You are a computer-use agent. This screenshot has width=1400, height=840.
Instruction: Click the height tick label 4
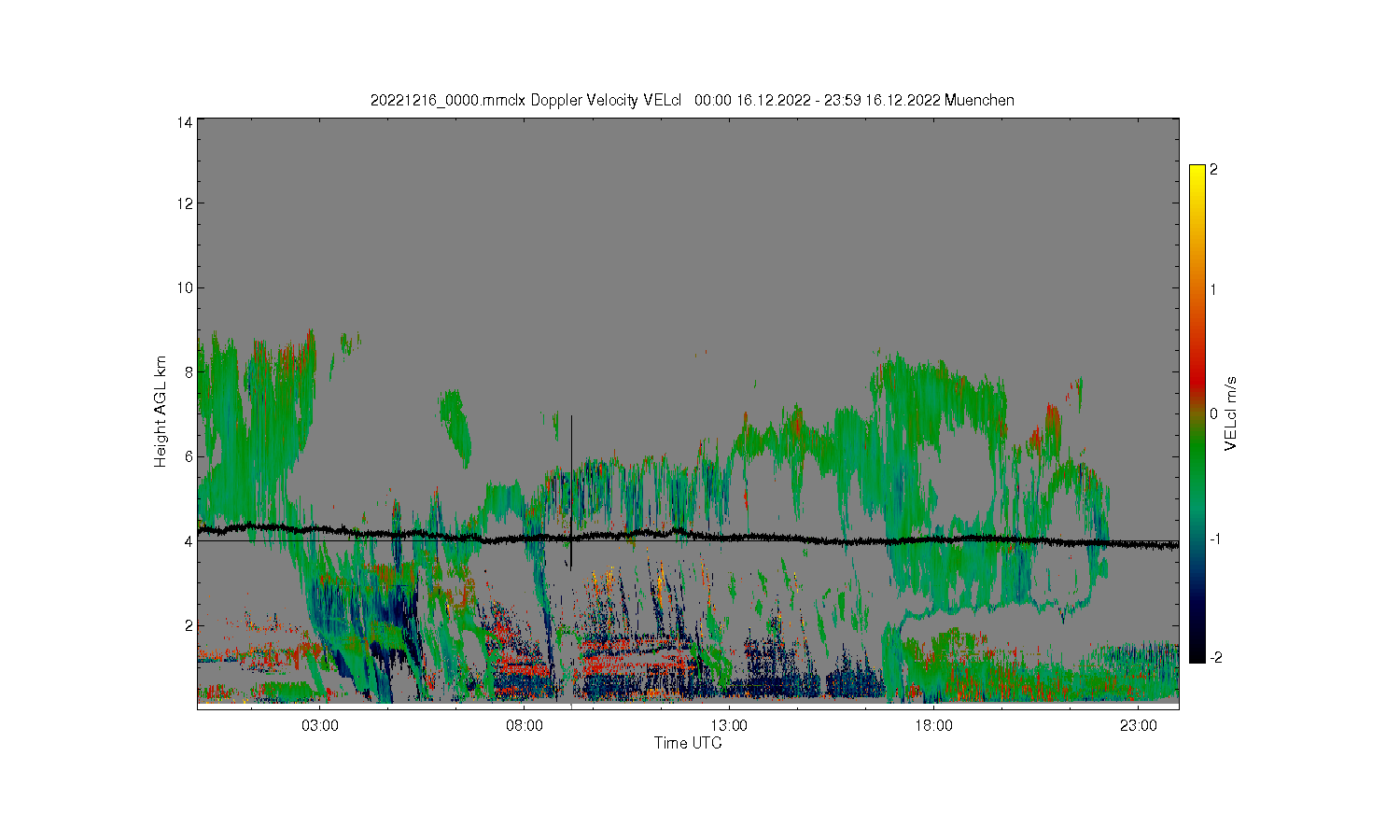[x=189, y=541]
